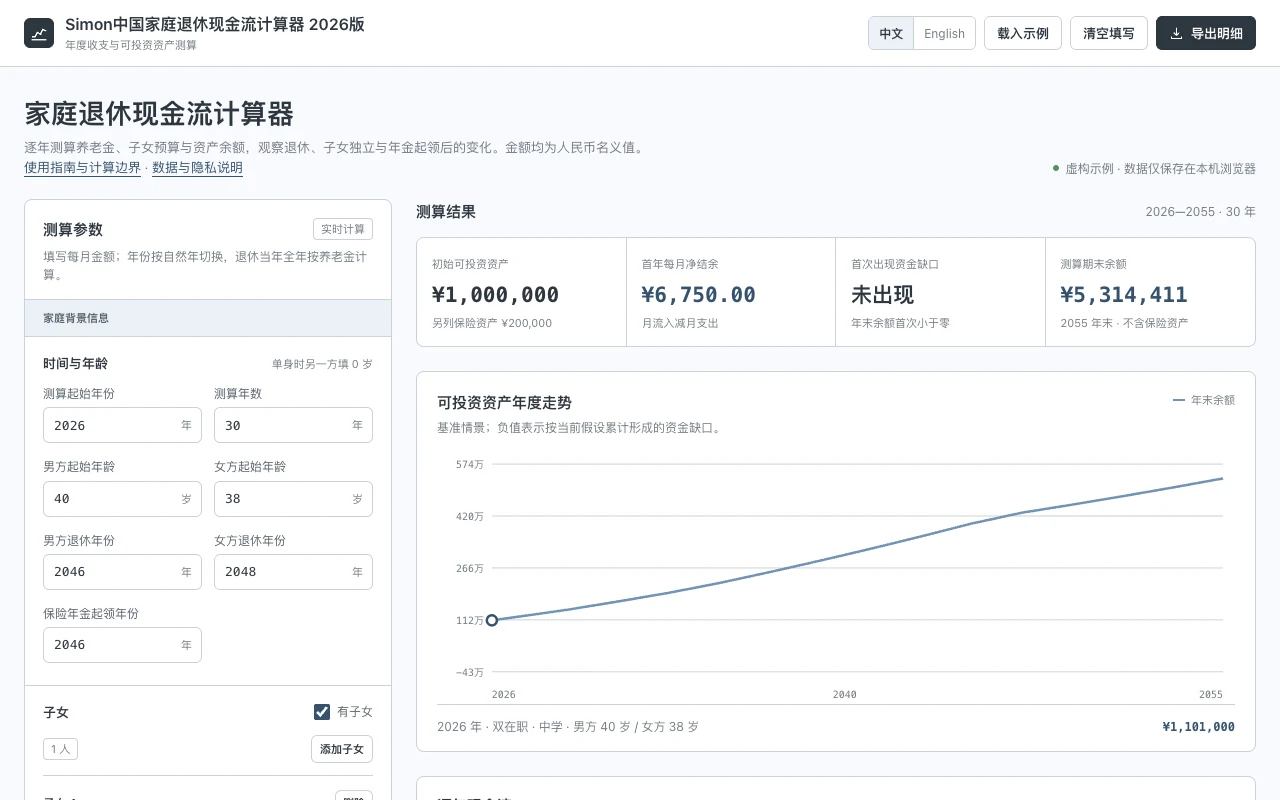1280x800 pixels.
Task: Edit the 测算年数 field
Action: point(293,425)
